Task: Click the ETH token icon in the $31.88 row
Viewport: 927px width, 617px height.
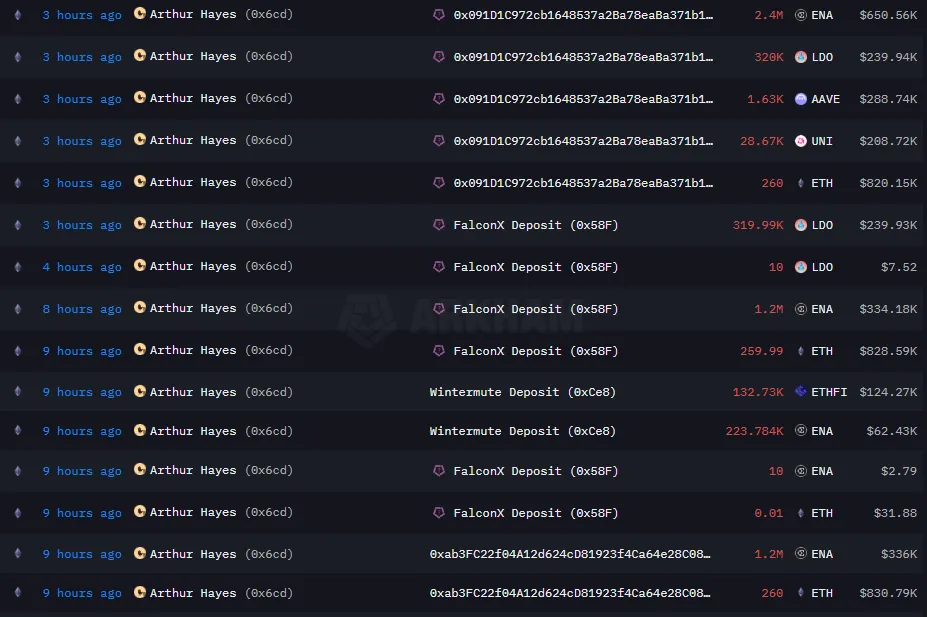Action: 801,513
